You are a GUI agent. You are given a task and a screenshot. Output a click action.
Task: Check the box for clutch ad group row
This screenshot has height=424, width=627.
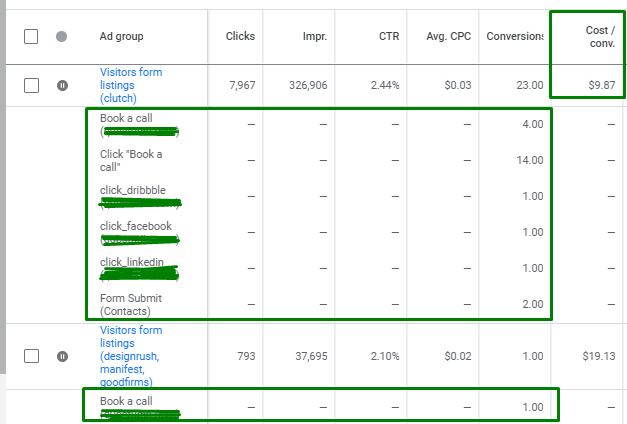(31, 86)
